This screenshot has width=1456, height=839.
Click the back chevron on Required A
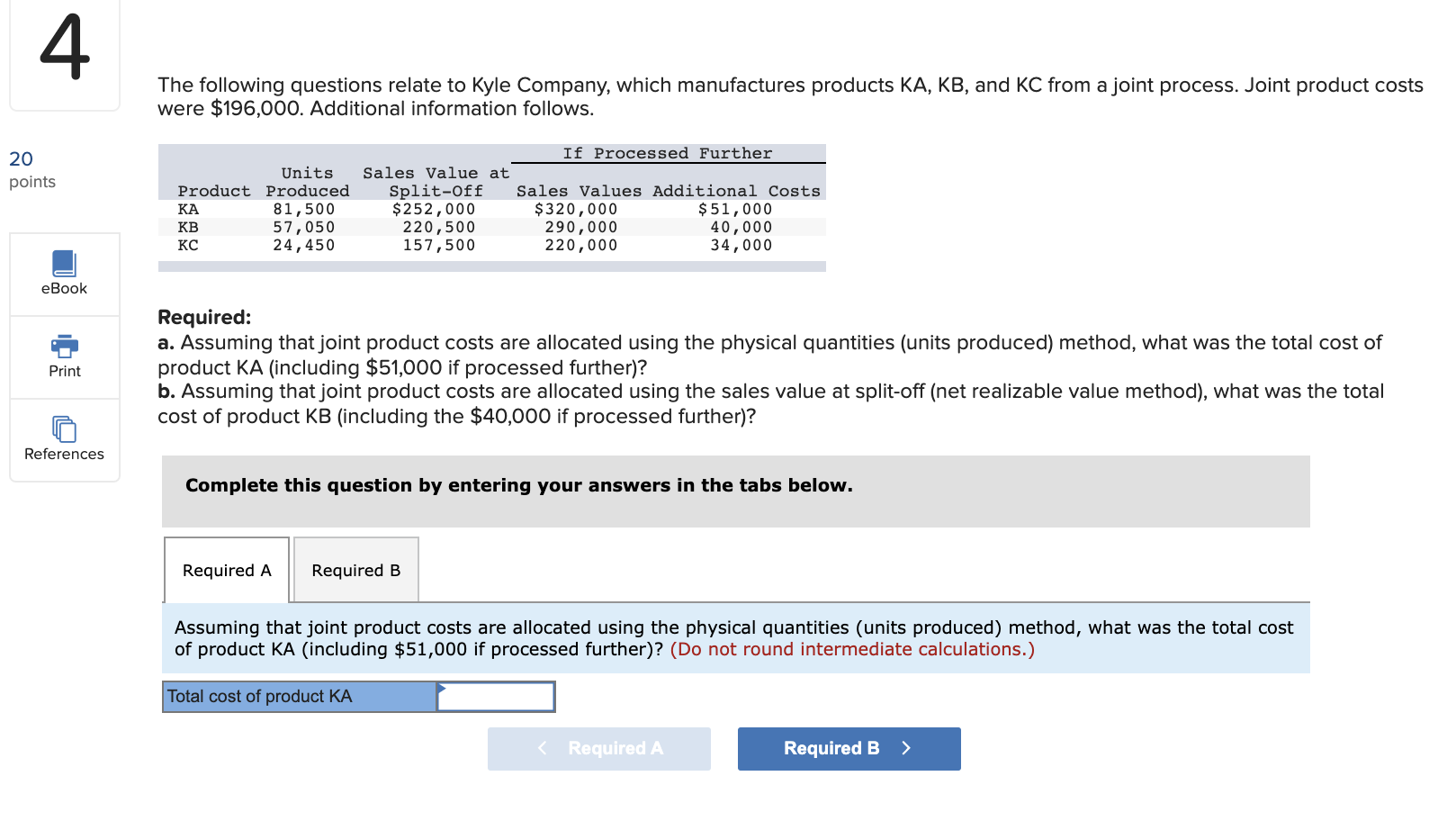541,748
